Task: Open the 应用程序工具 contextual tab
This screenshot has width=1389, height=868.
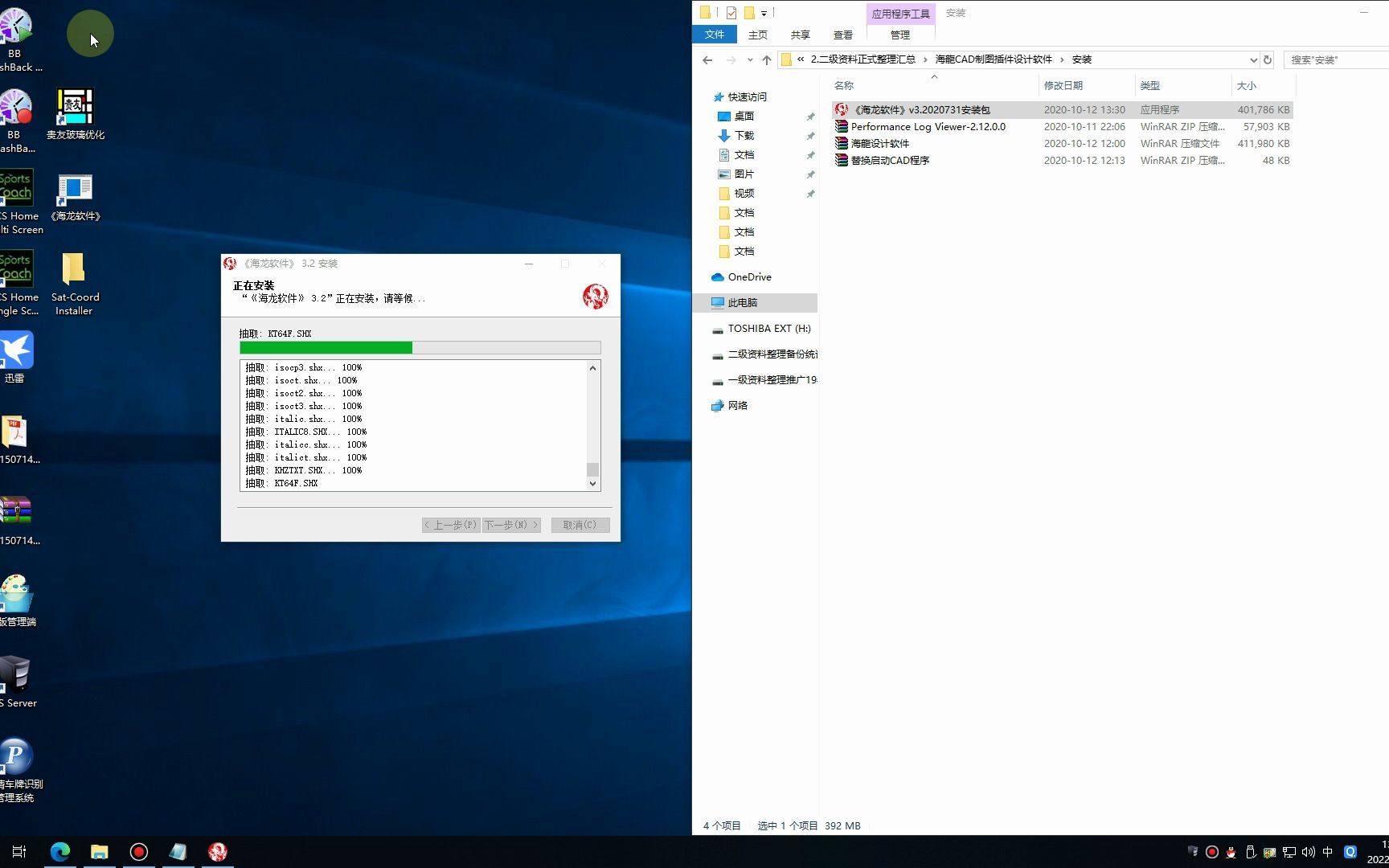Action: (900, 14)
